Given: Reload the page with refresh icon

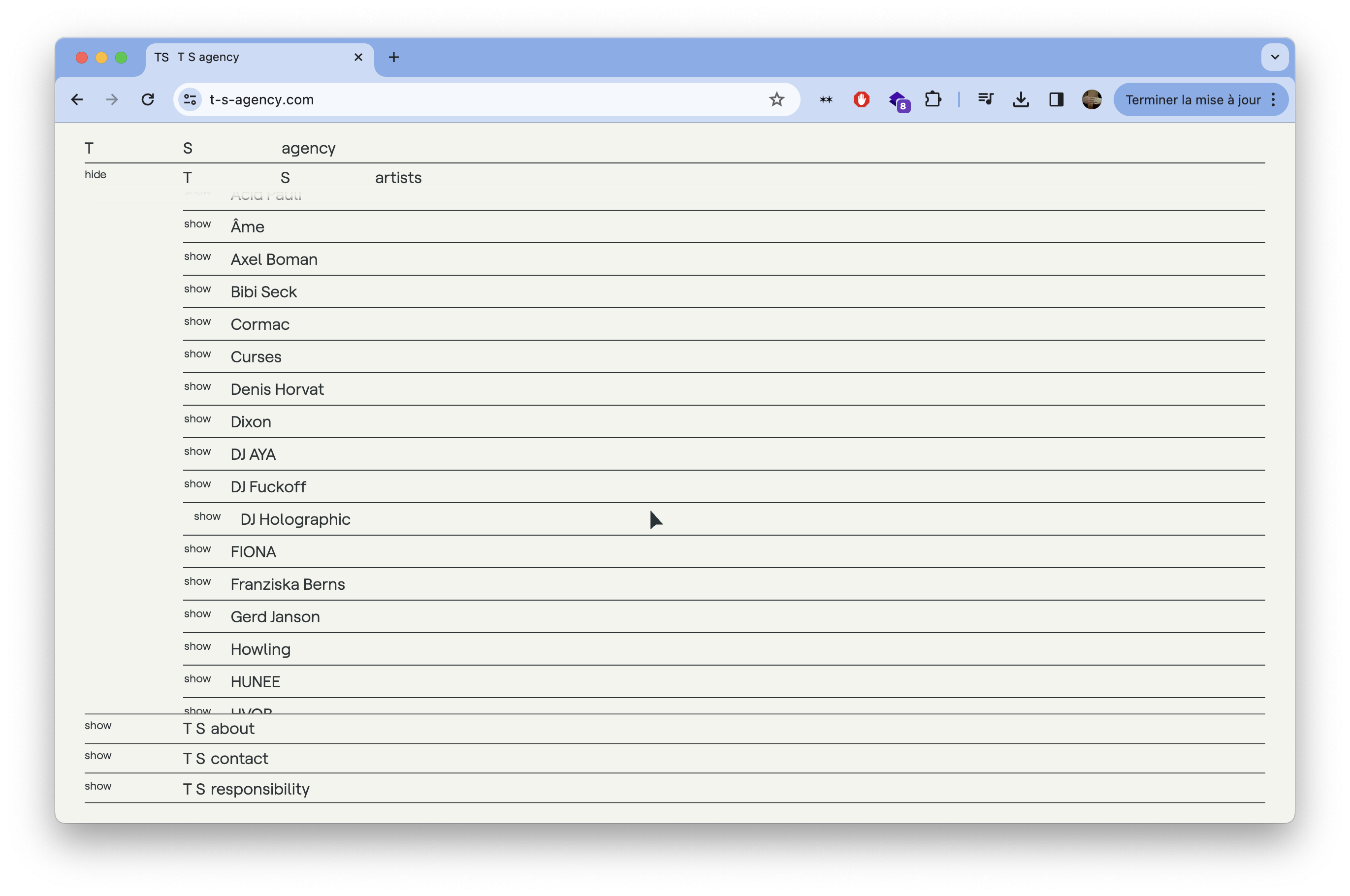Looking at the screenshot, I should 147,99.
